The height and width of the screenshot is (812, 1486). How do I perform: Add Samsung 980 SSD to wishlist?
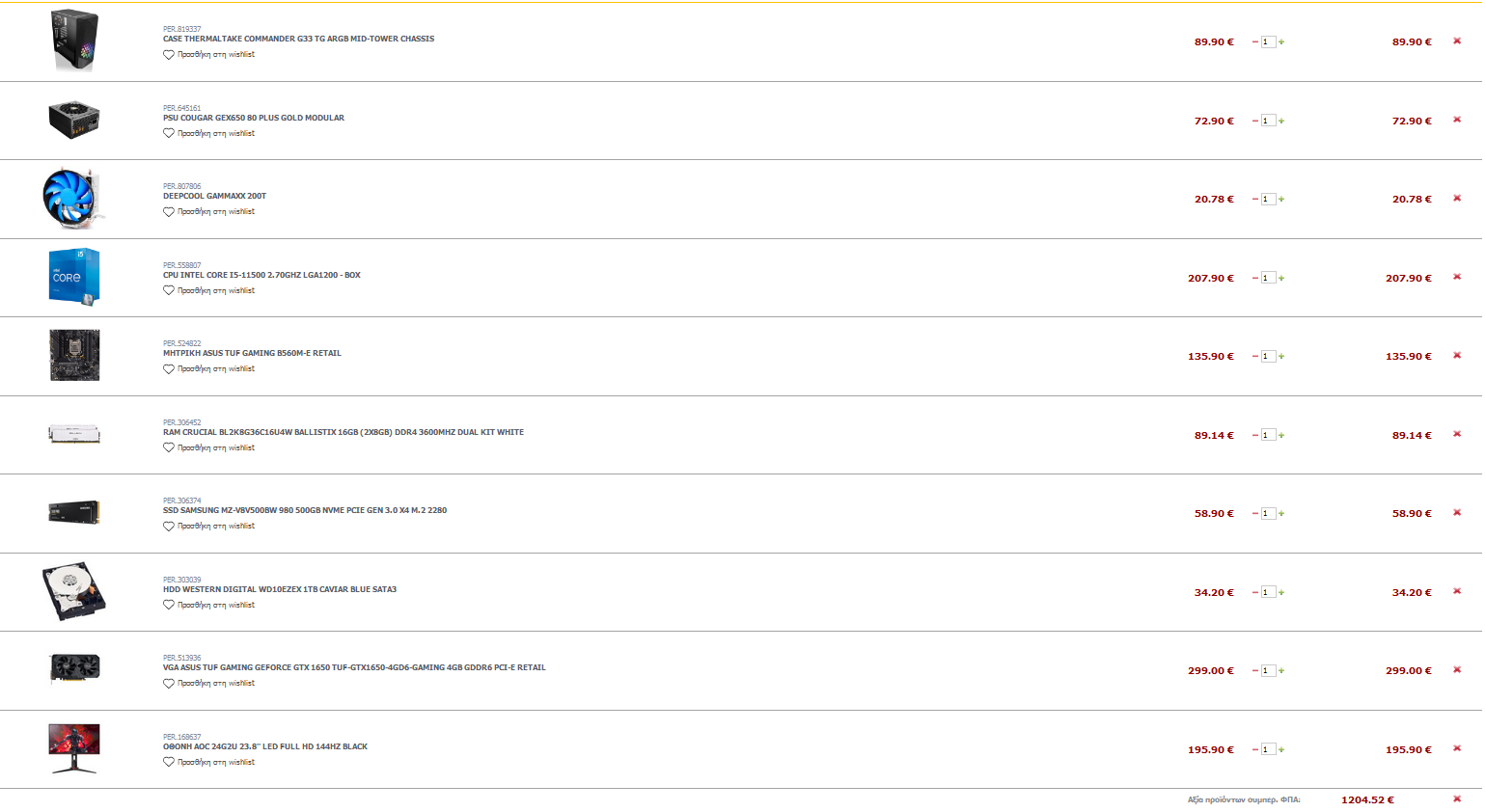[208, 527]
